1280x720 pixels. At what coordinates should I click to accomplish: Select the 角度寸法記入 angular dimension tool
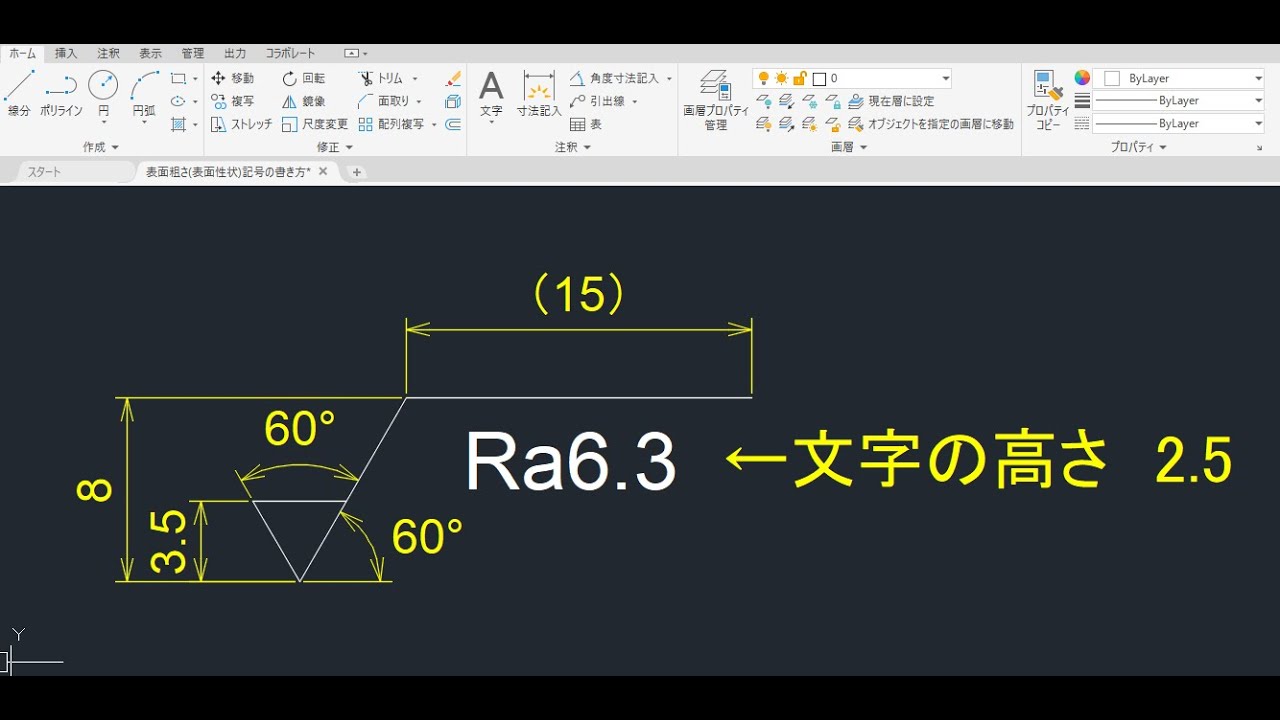(615, 78)
